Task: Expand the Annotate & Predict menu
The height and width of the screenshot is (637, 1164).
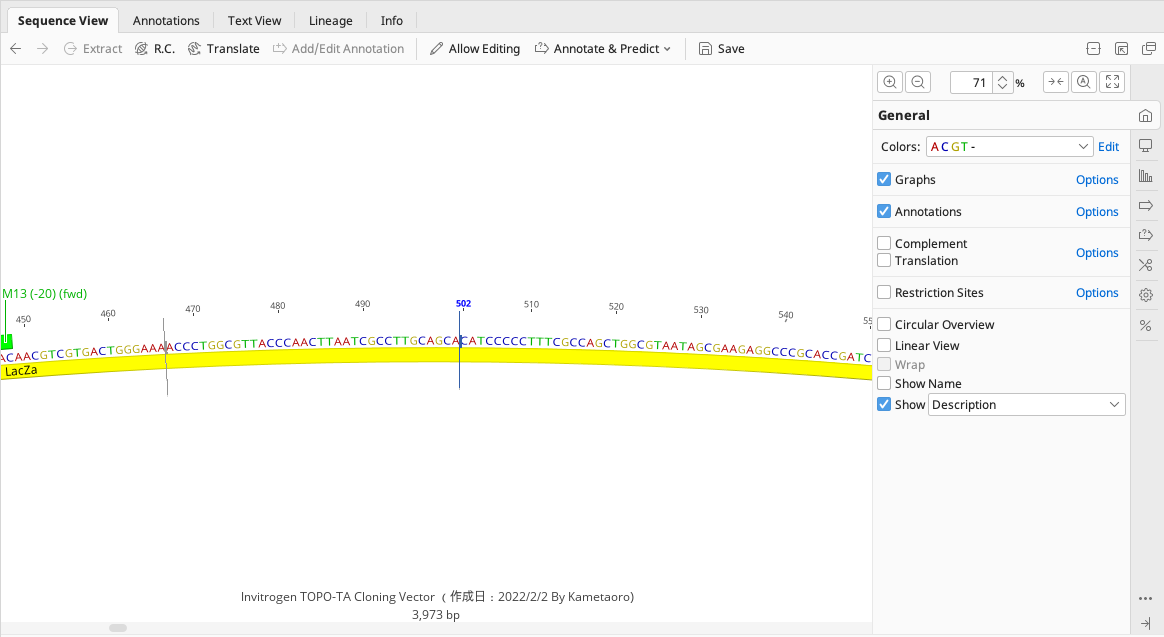Action: (603, 48)
